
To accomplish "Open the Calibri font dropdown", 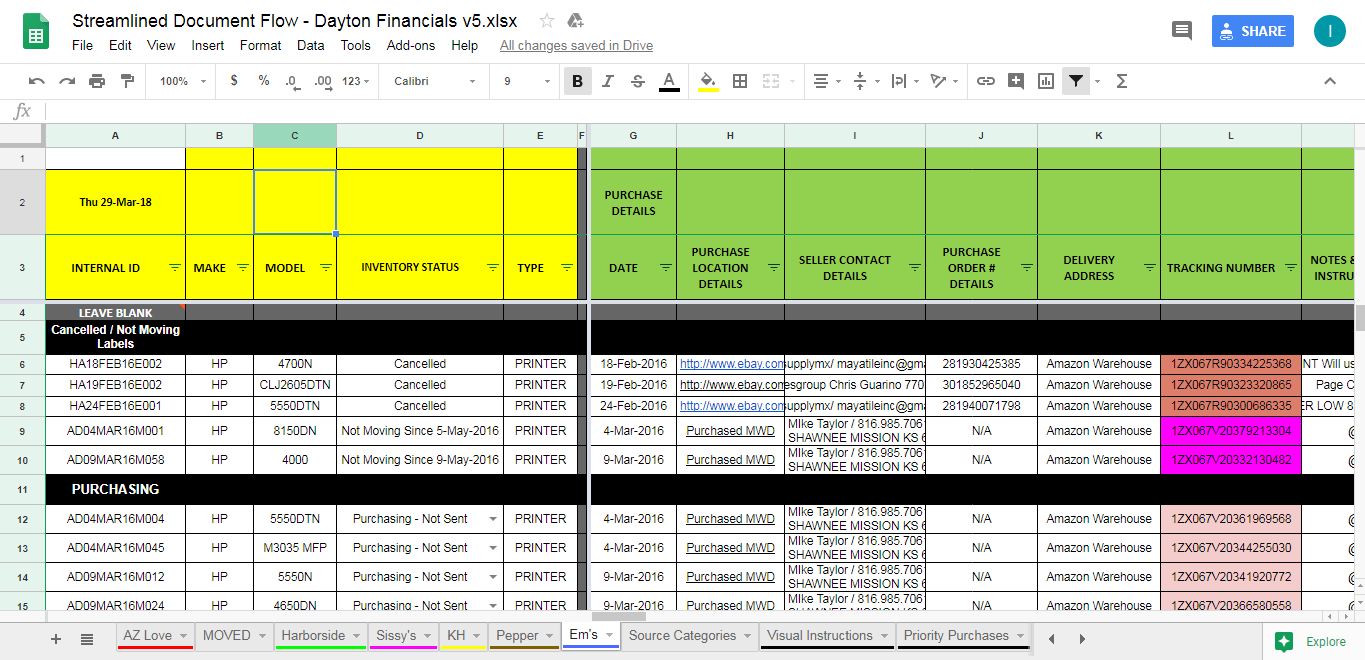I will click(434, 81).
